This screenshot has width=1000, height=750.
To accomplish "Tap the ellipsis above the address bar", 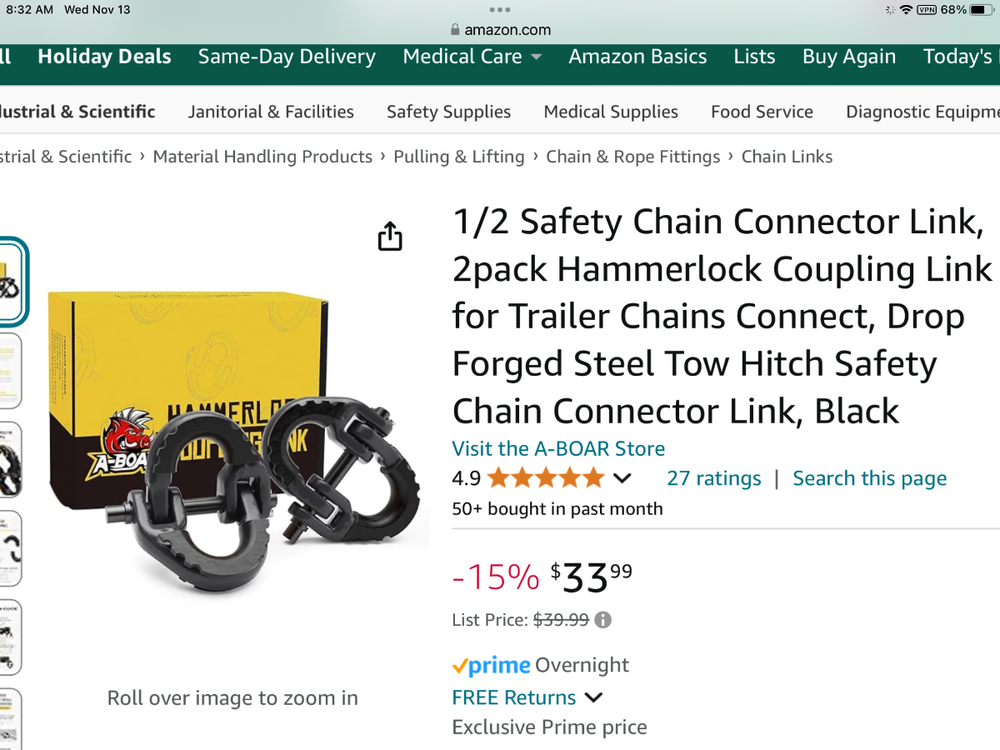I will click(500, 8).
